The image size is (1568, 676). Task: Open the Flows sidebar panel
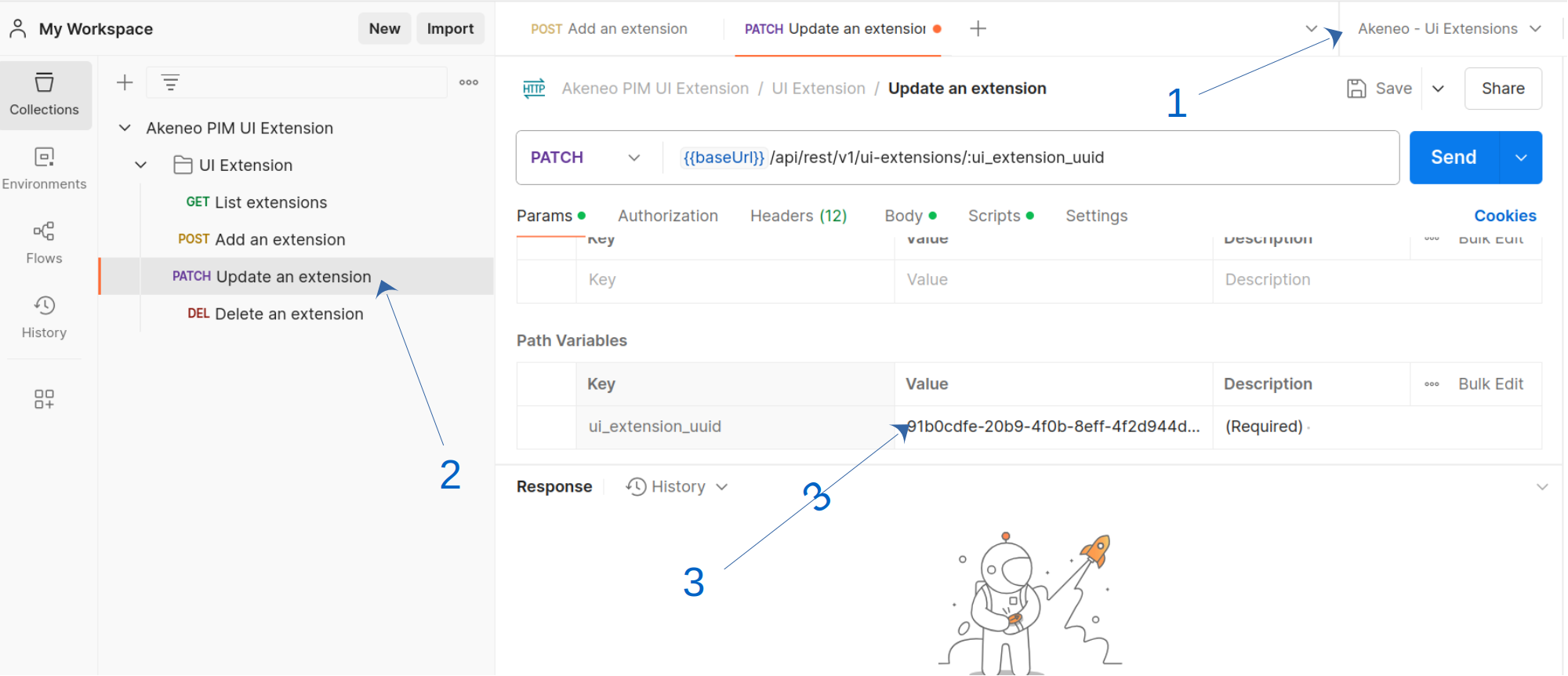(x=45, y=243)
